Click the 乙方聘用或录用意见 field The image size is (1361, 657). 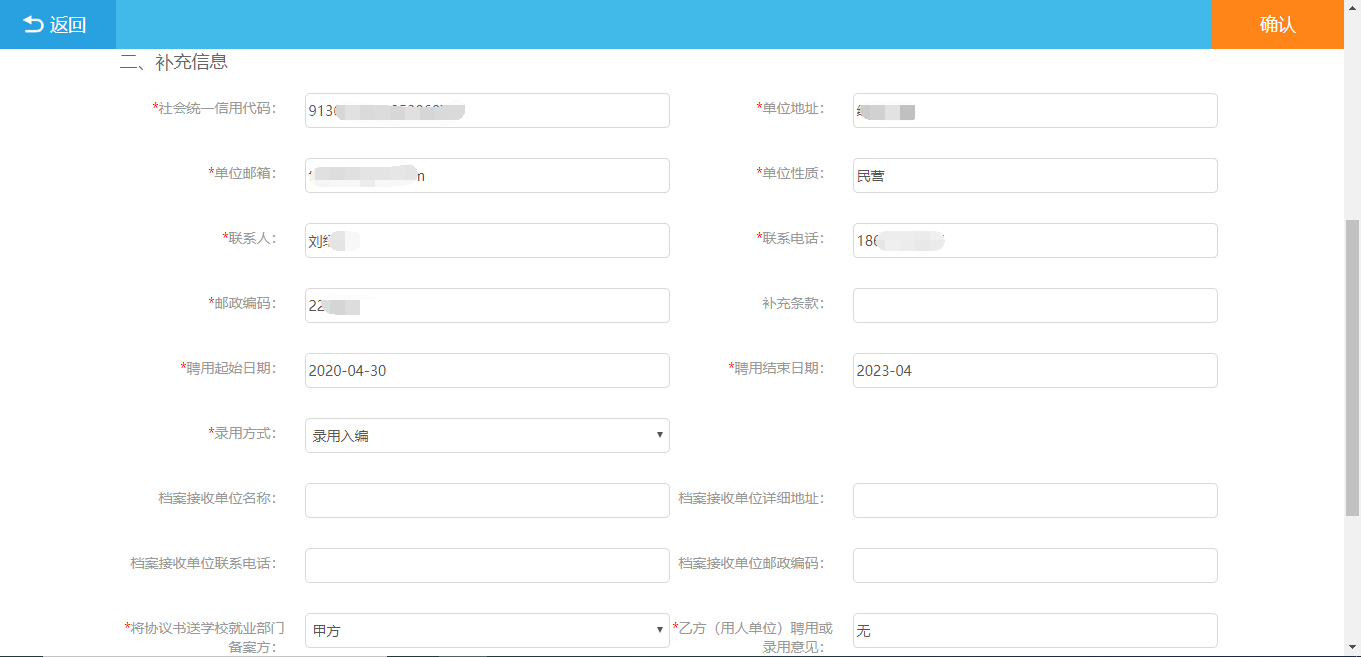click(1034, 631)
